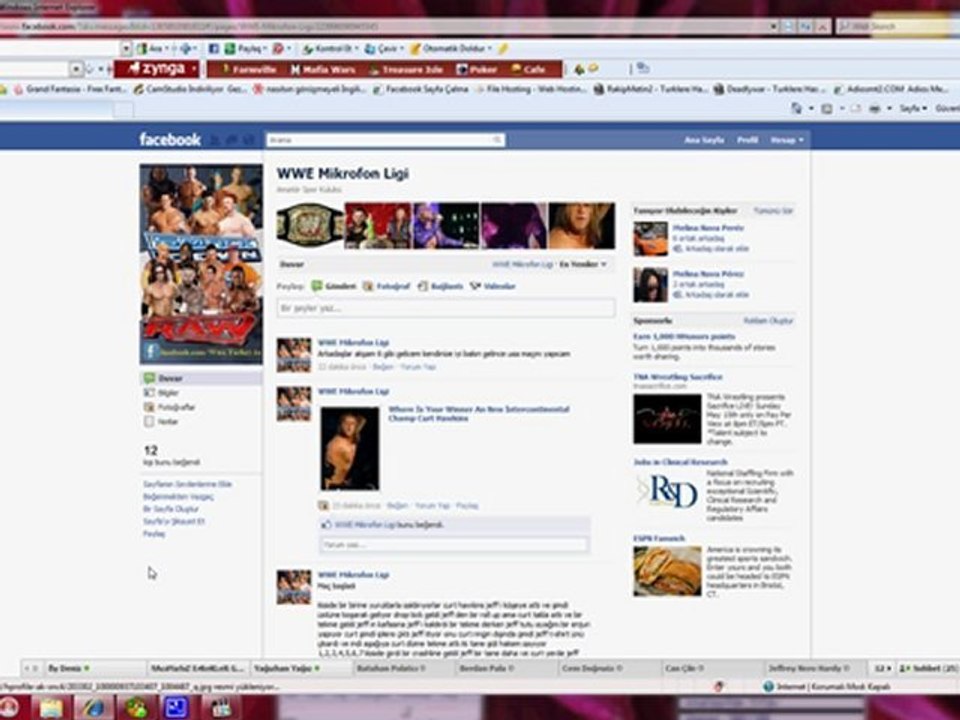Click the Beğenmekten Vazgeç link
This screenshot has width=960, height=720.
tap(178, 497)
